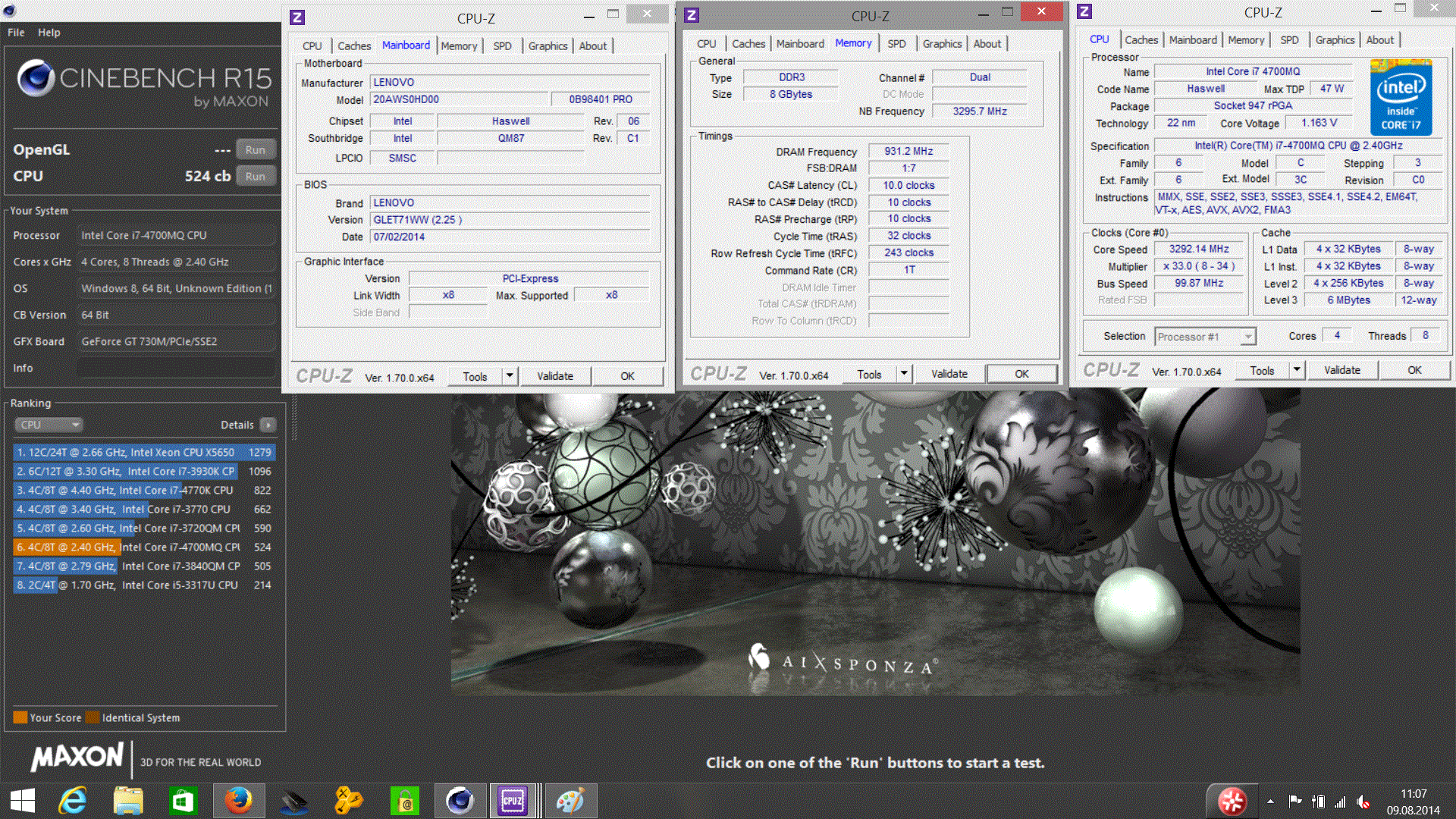
Task: Select ranking entry Core i7-3770
Action: [143, 509]
